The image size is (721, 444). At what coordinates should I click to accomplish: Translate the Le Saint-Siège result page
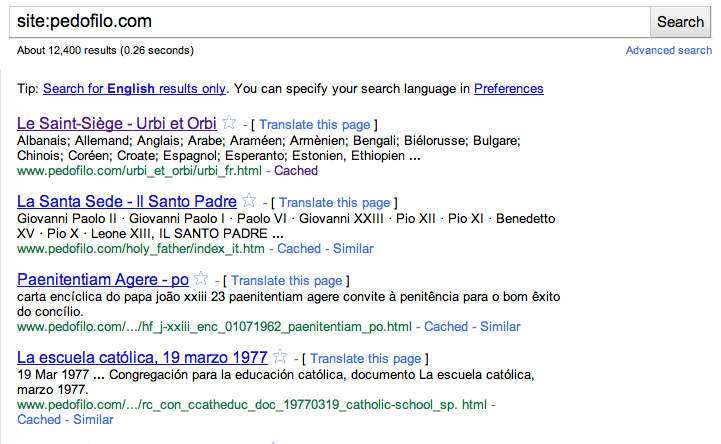[312, 125]
